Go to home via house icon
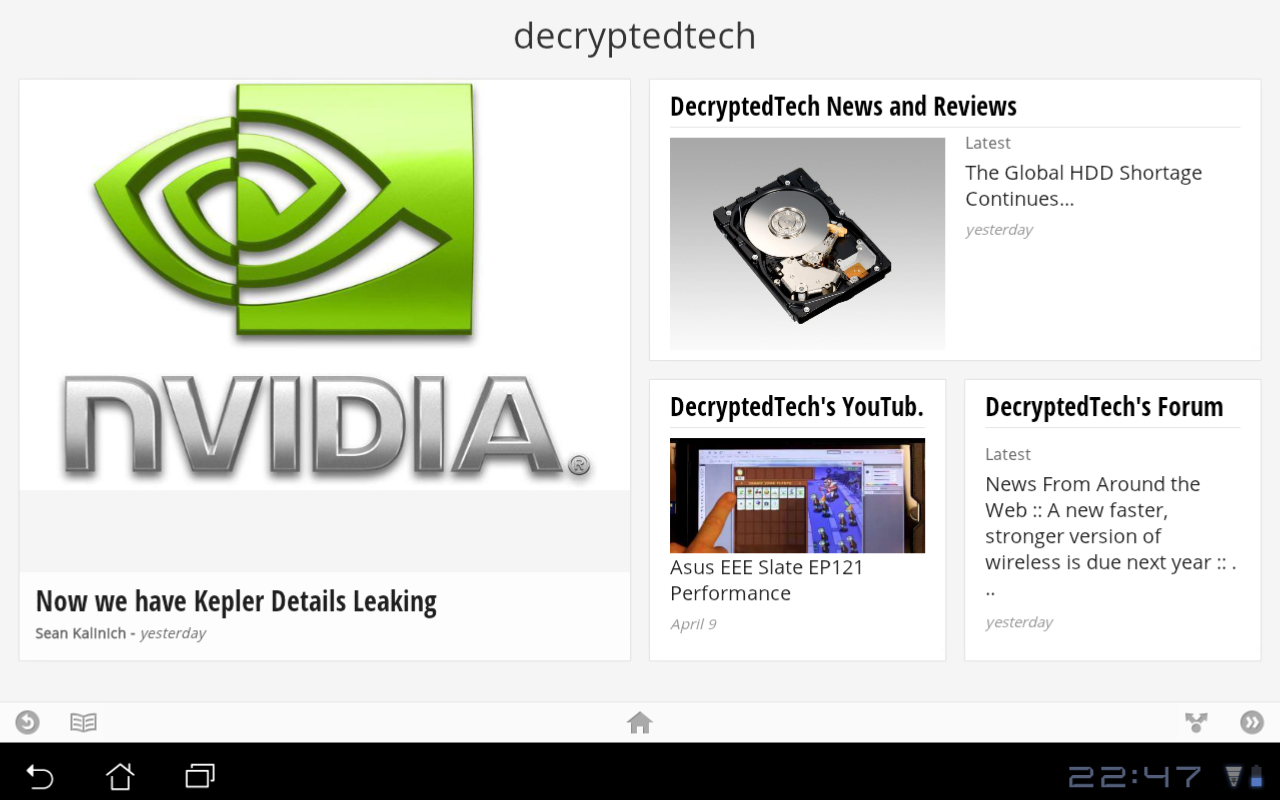The height and width of the screenshot is (800, 1280). [x=640, y=722]
